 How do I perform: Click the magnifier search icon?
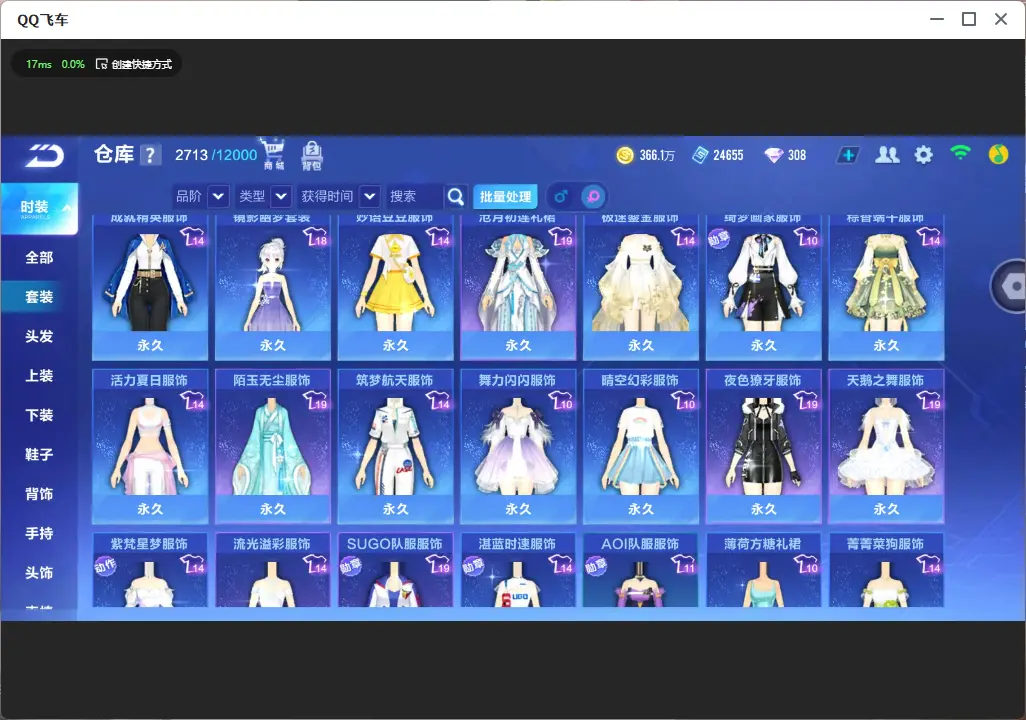coord(455,196)
